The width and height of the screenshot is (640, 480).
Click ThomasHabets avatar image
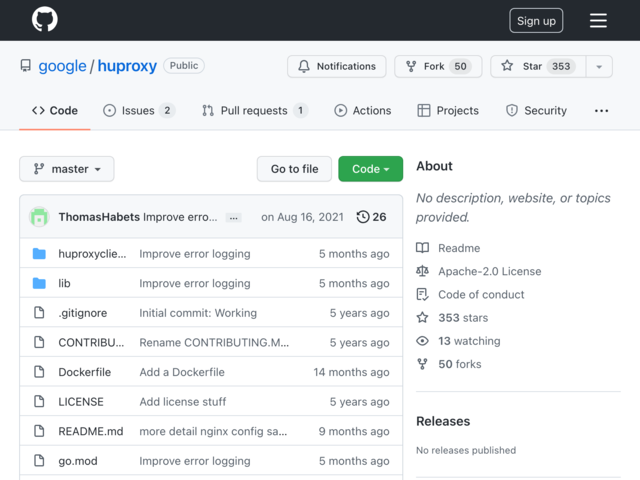click(39, 217)
